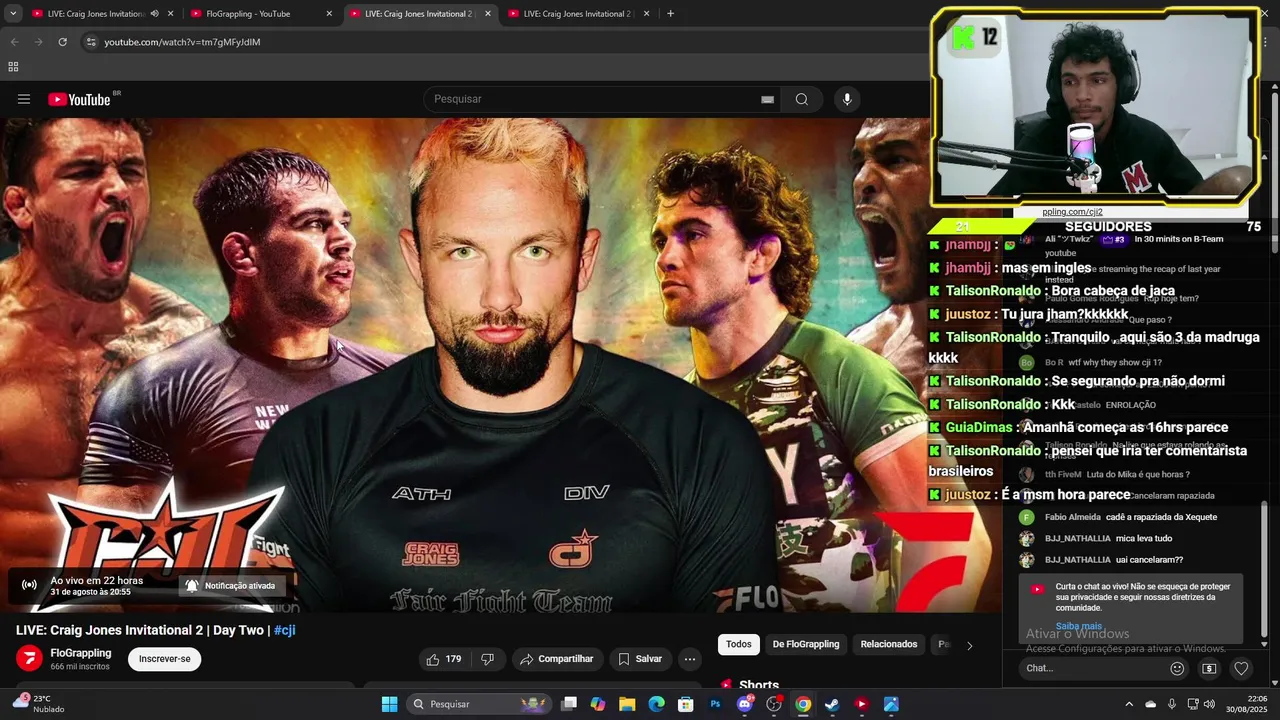Close the FloGrappling - YouTube tab
Viewport: 1280px width, 720px height.
329,14
